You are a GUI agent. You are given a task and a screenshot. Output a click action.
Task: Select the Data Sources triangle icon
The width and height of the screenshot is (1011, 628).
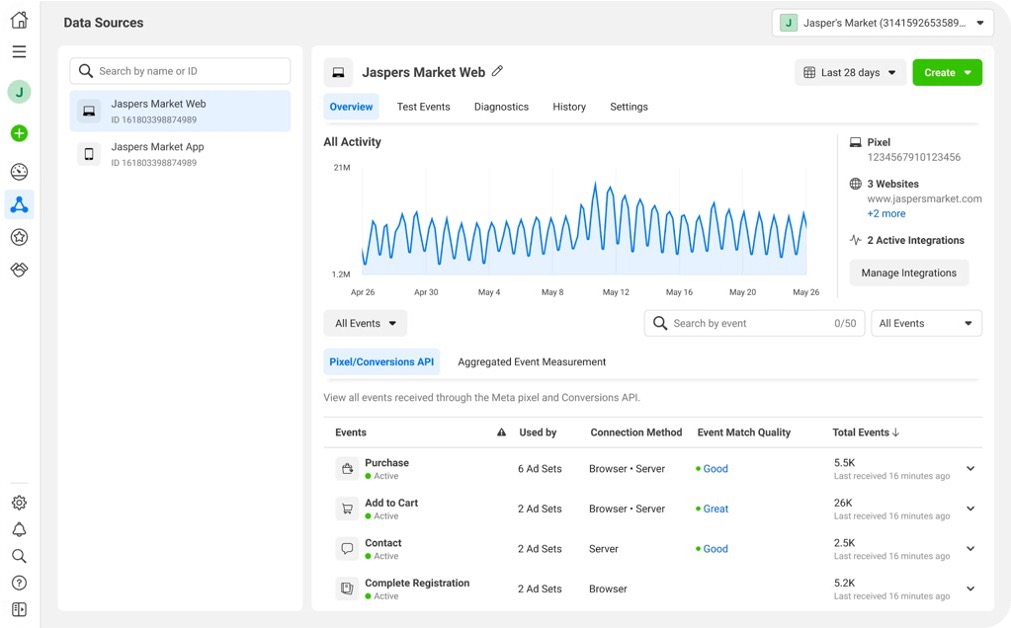click(x=19, y=204)
